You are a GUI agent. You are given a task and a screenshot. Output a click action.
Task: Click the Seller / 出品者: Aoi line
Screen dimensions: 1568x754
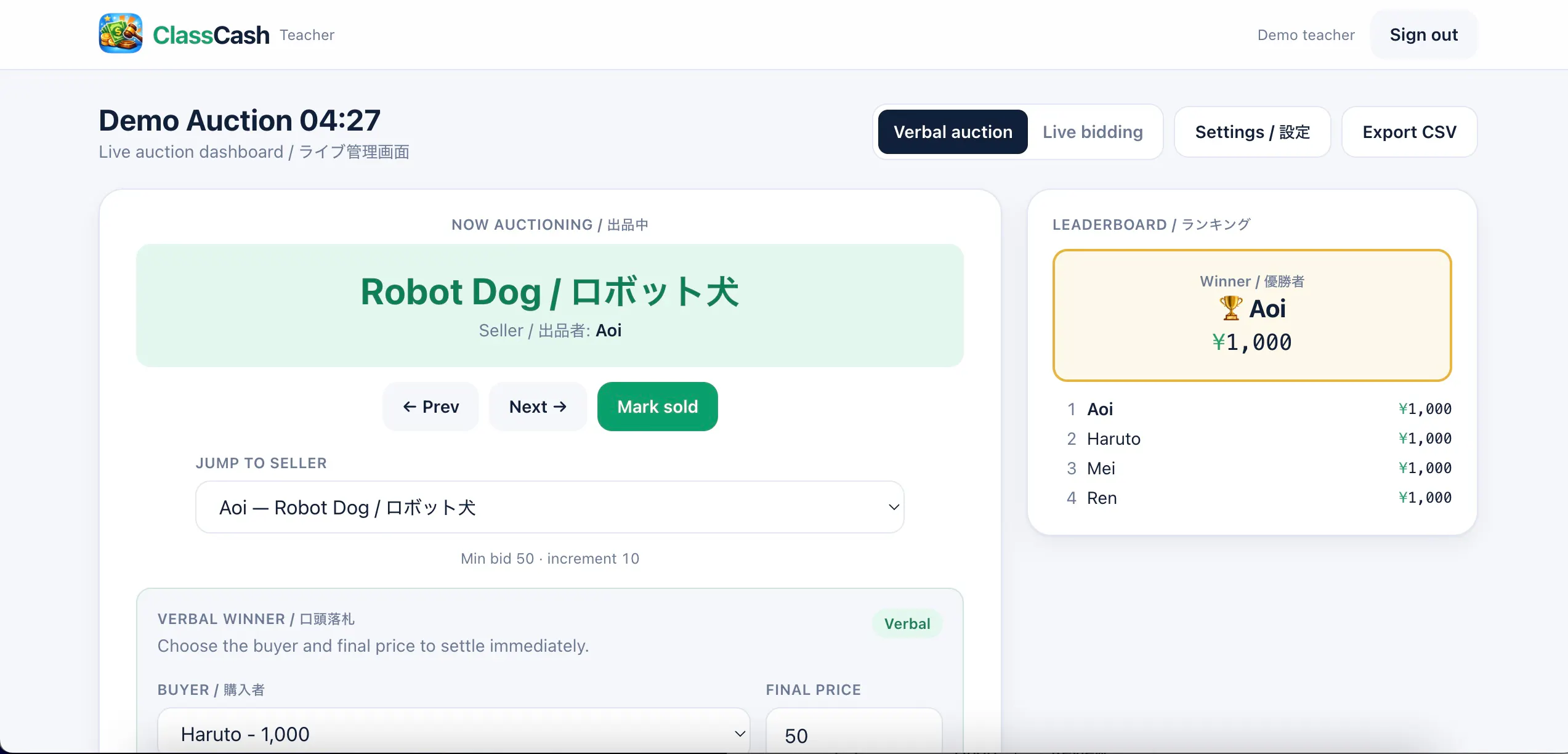550,331
